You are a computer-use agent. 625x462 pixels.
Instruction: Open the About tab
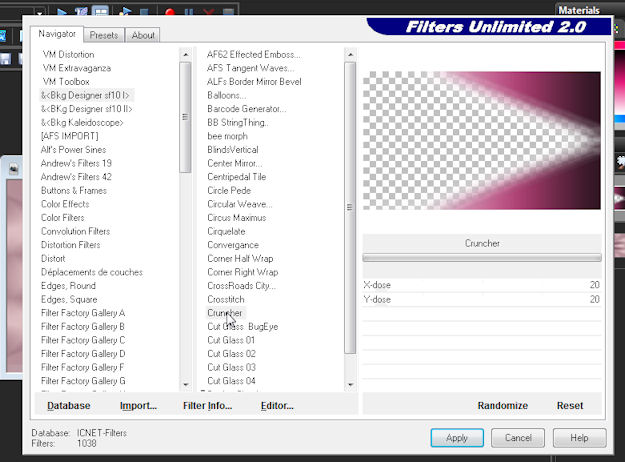(143, 35)
